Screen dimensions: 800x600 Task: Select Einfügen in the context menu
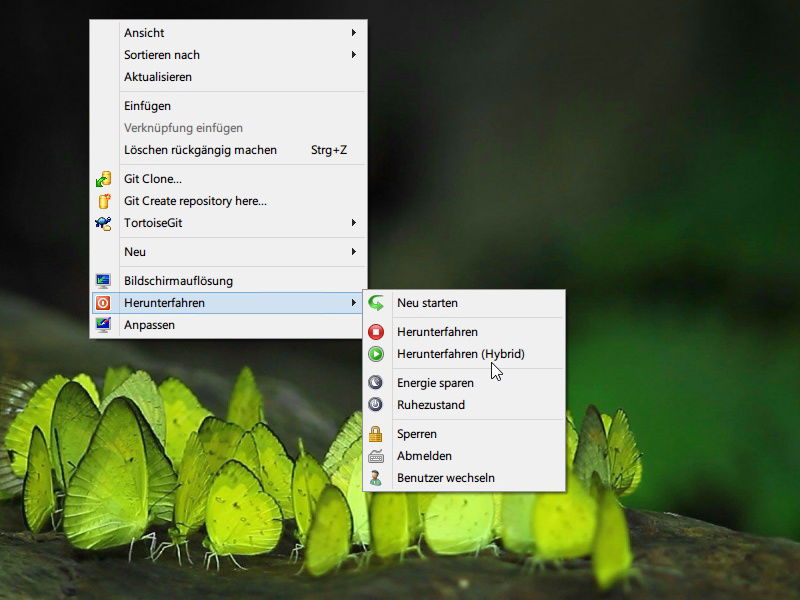coord(228,106)
